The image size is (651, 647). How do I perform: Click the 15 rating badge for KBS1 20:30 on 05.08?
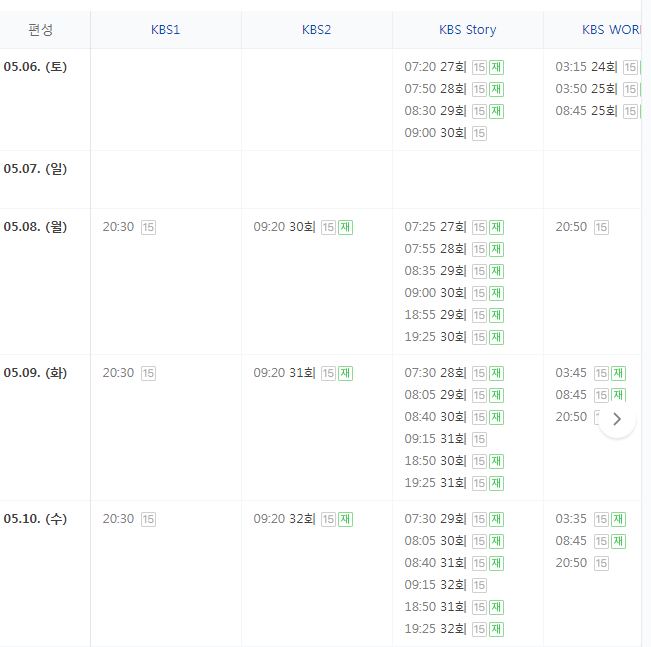point(148,228)
